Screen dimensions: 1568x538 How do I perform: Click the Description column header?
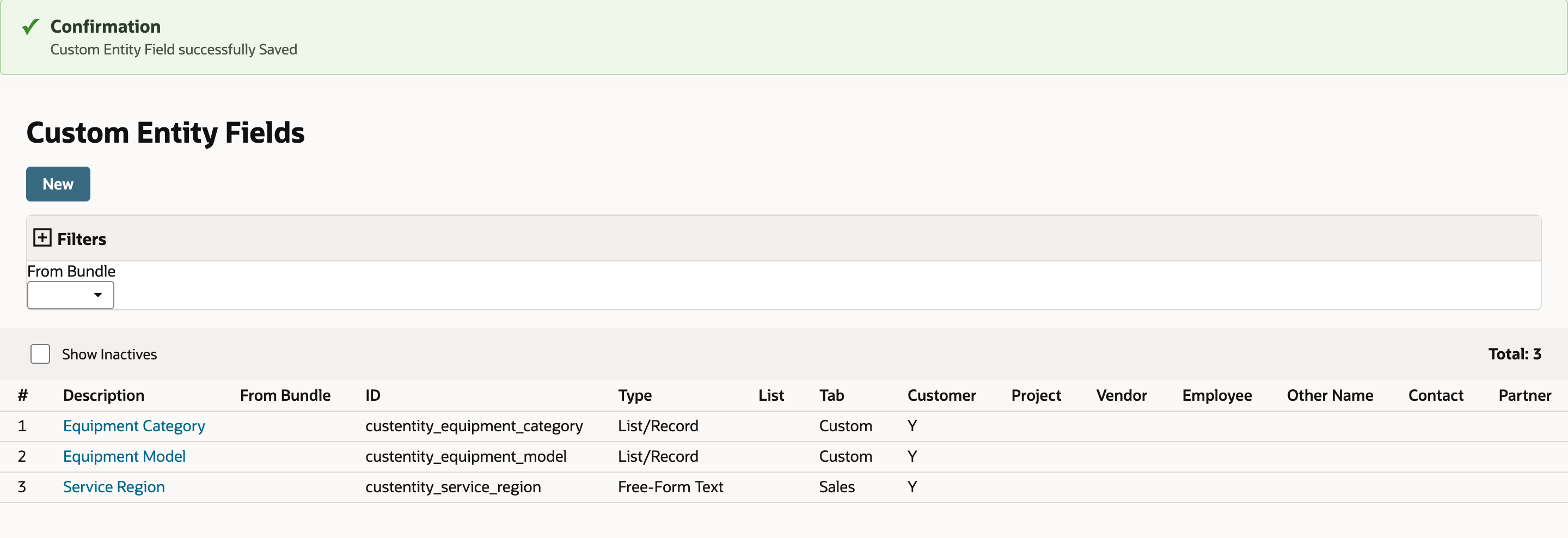point(103,395)
